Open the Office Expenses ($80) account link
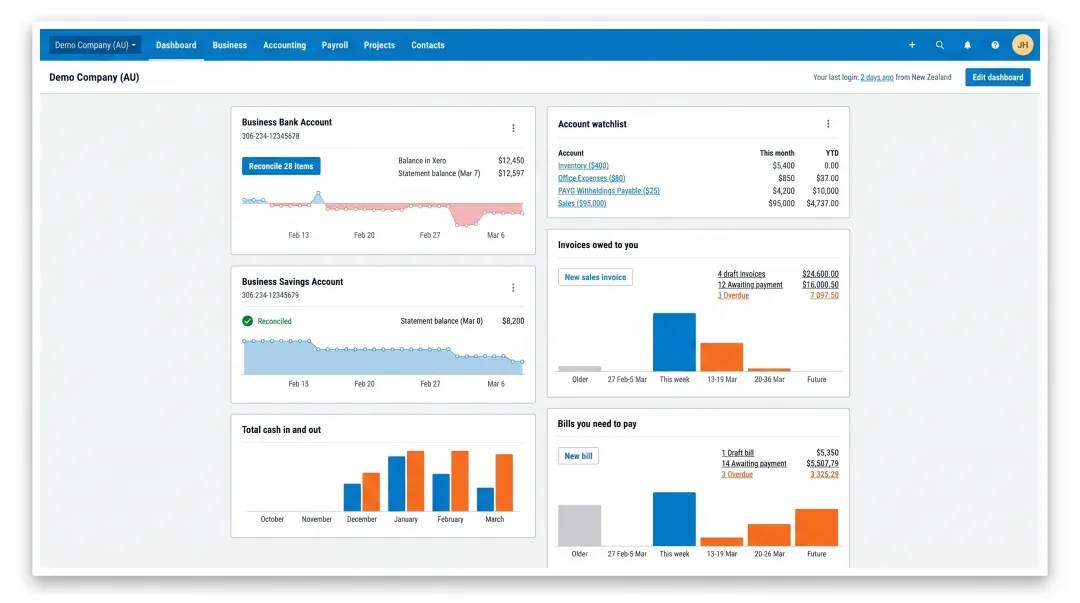Viewport: 1080px width, 603px height. pos(591,178)
